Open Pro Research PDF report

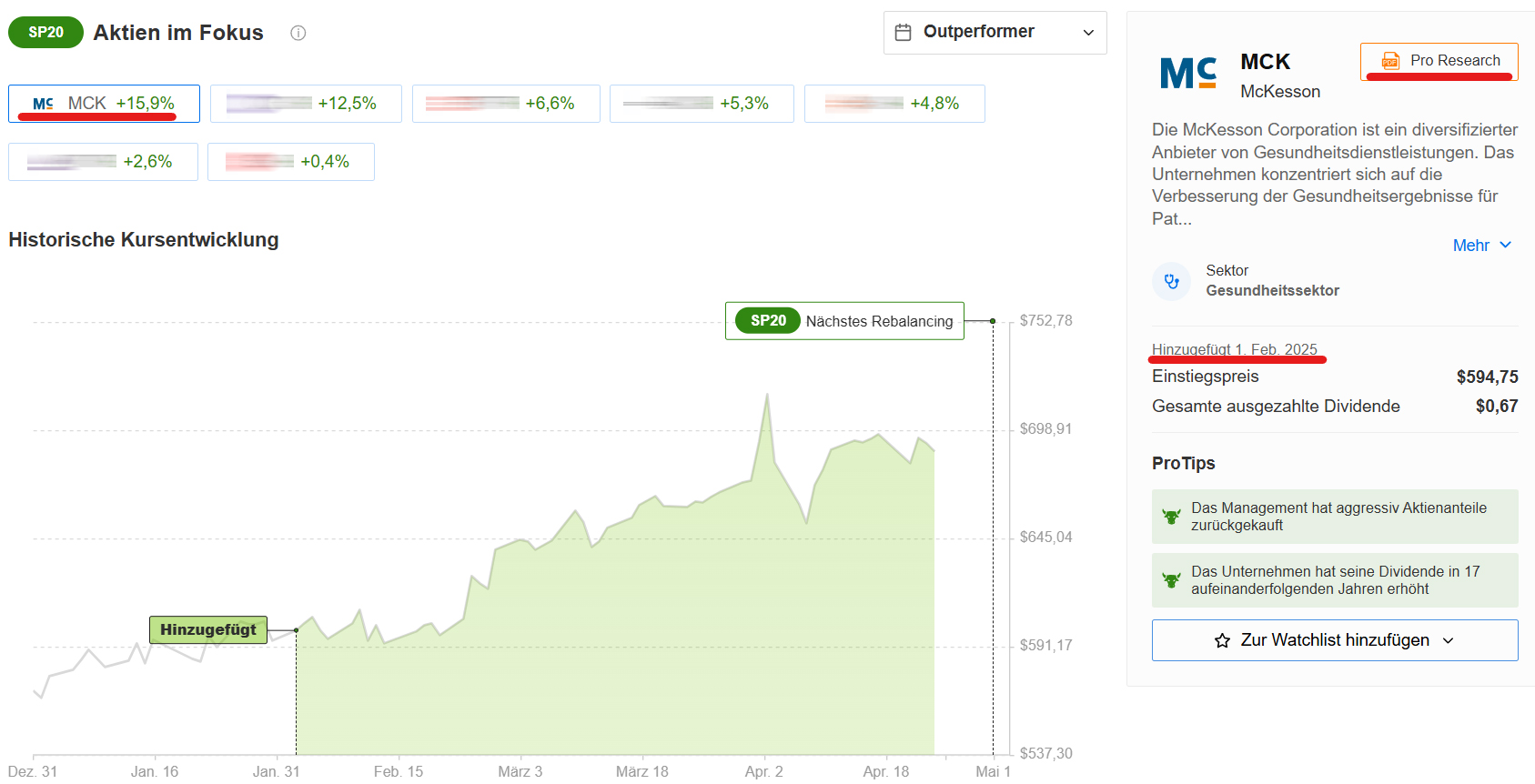click(1439, 61)
